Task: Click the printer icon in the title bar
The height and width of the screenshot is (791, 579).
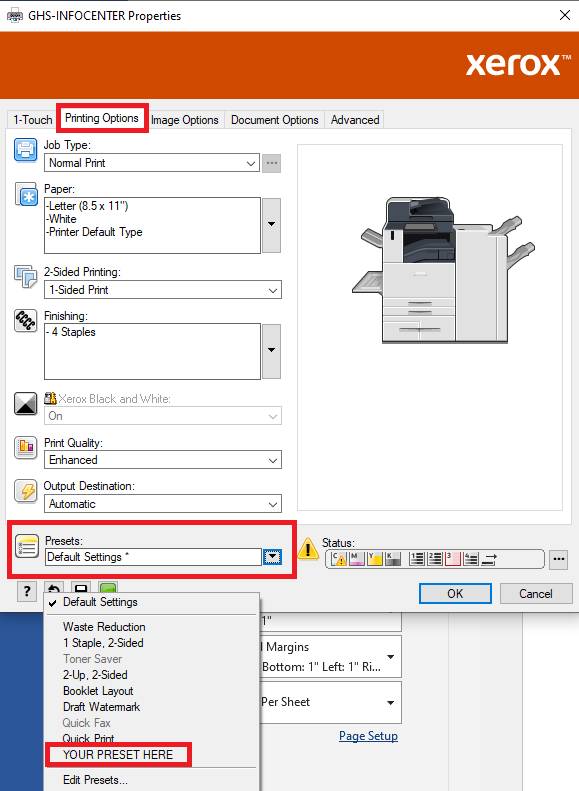Action: pyautogui.click(x=15, y=16)
